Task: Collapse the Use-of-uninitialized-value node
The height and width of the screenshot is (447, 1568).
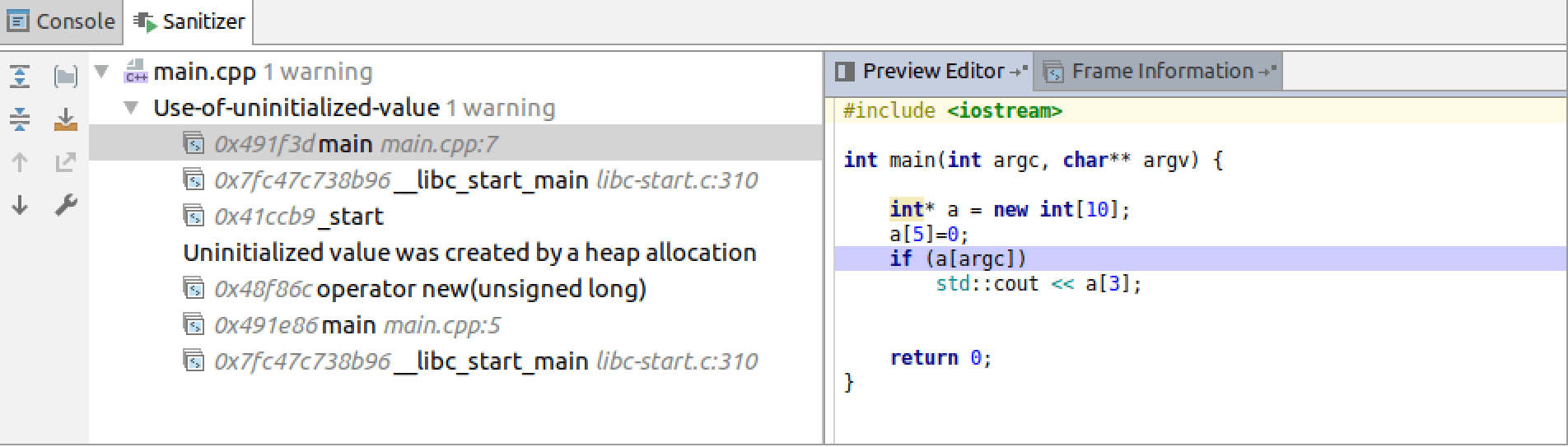Action: coord(131,108)
